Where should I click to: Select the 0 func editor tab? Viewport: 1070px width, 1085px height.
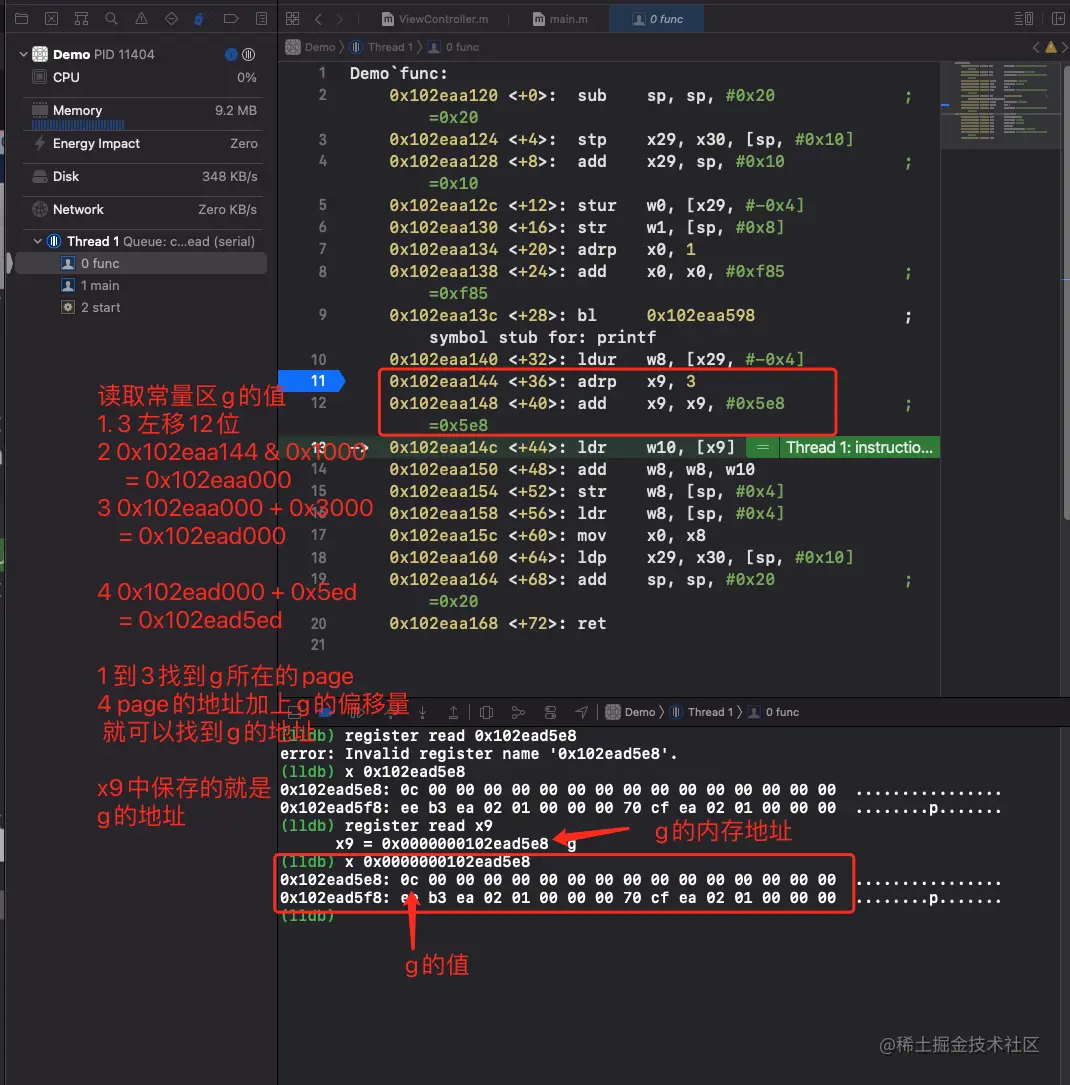pyautogui.click(x=657, y=19)
